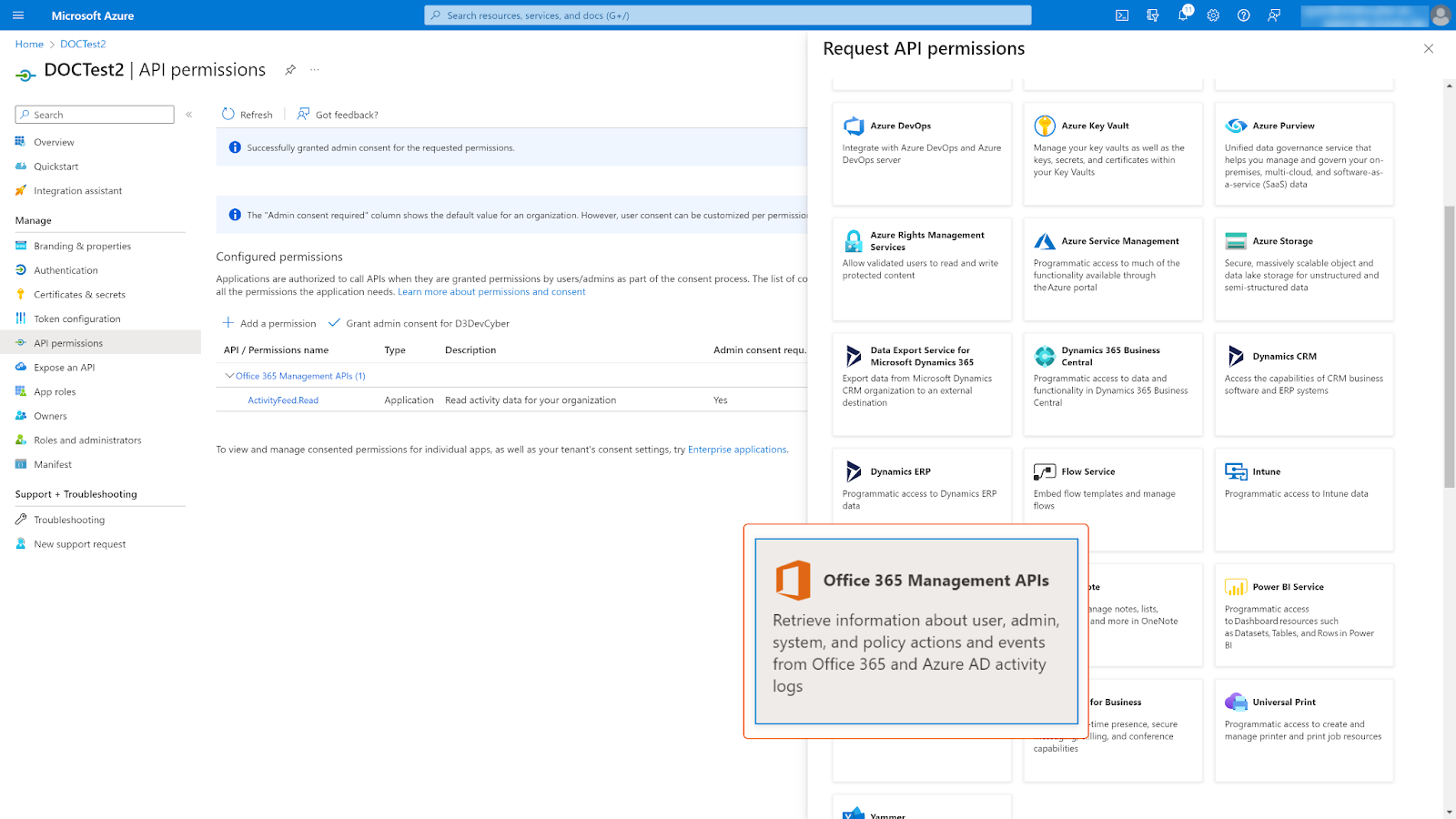Click the Request API permissions panel scrollbar
This screenshot has width=1456, height=819.
[1450, 347]
